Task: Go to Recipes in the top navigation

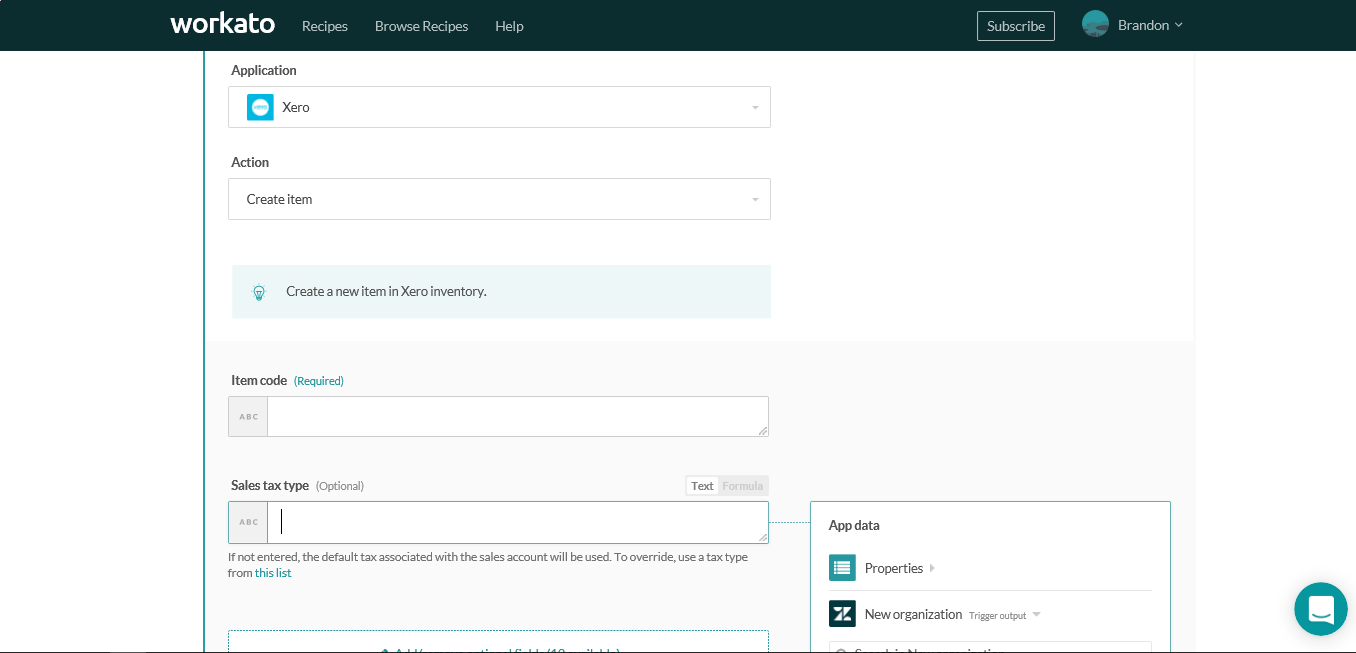Action: click(325, 26)
